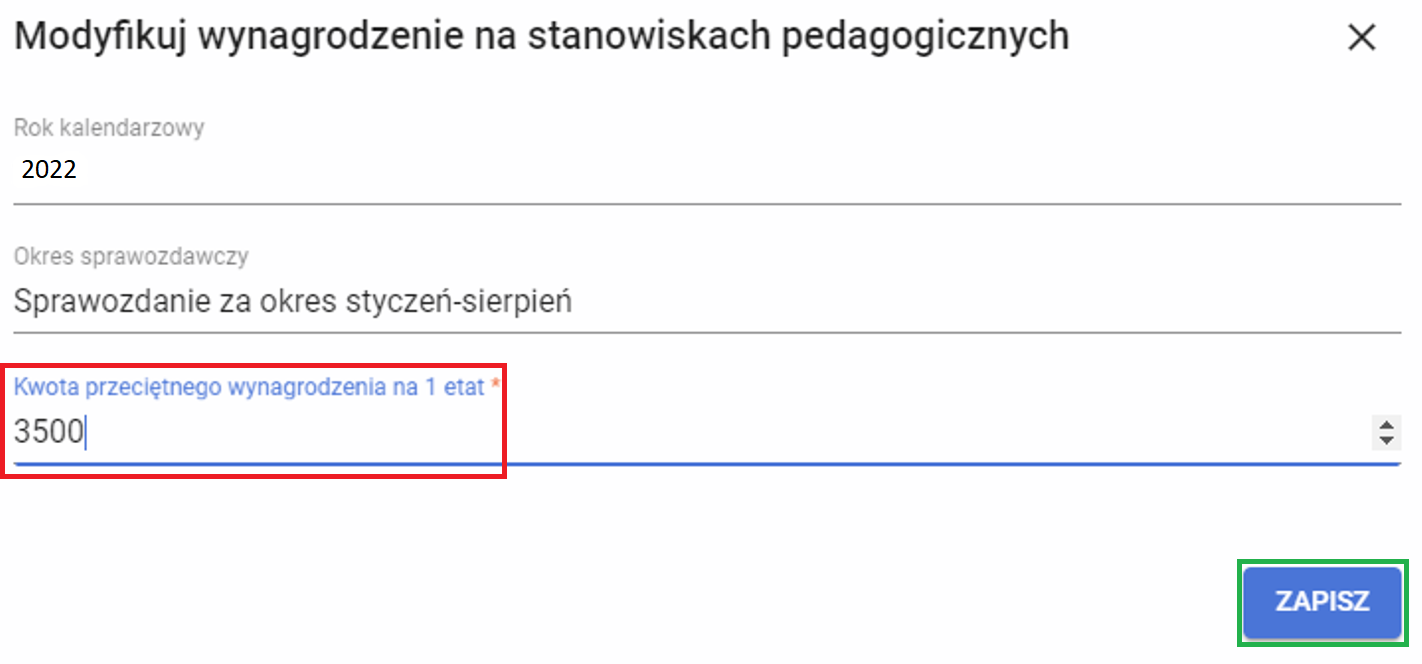Click the Sprawozdanie za okres styczeń-sierpień text
1422x664 pixels.
(292, 301)
